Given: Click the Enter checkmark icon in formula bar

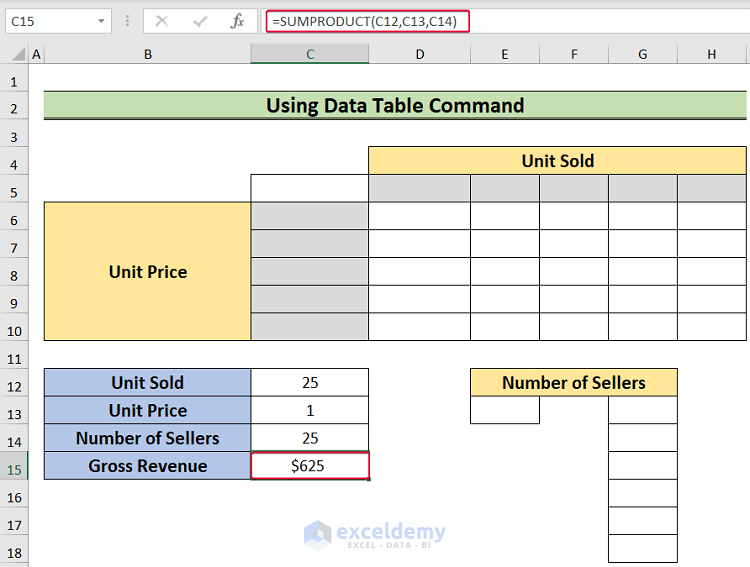Looking at the screenshot, I should [200, 21].
